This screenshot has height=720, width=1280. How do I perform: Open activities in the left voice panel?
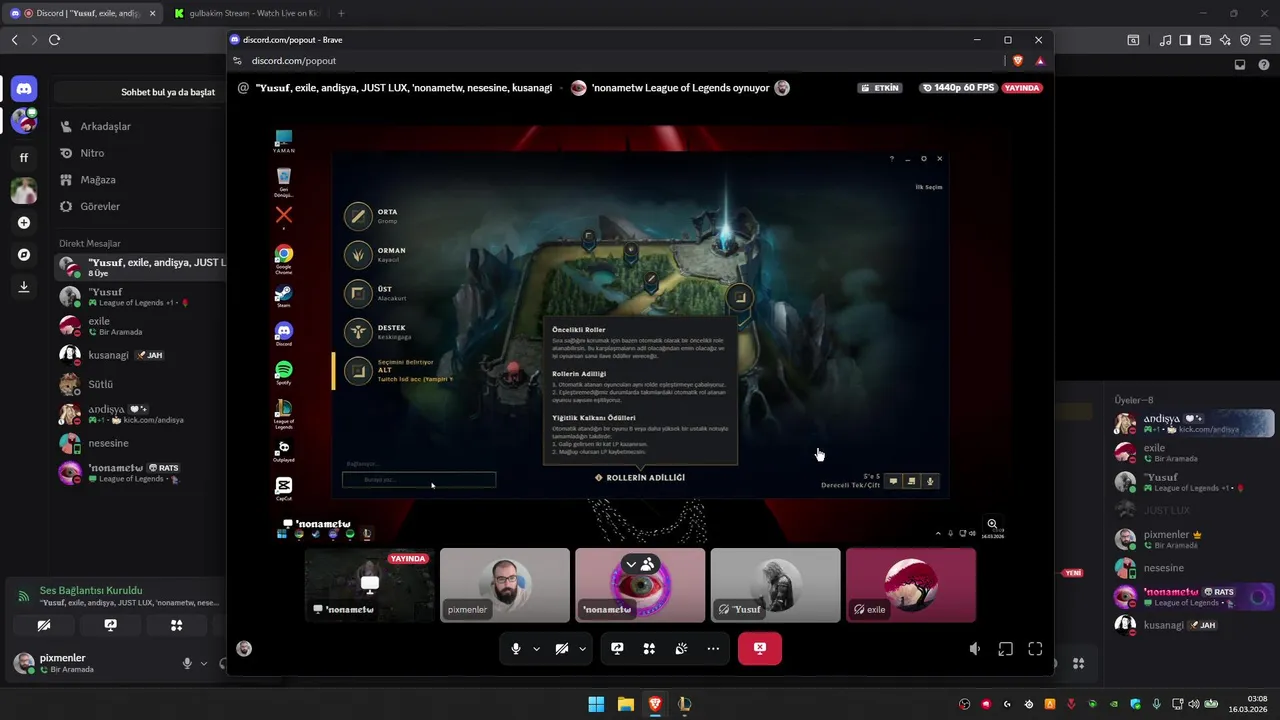click(176, 625)
